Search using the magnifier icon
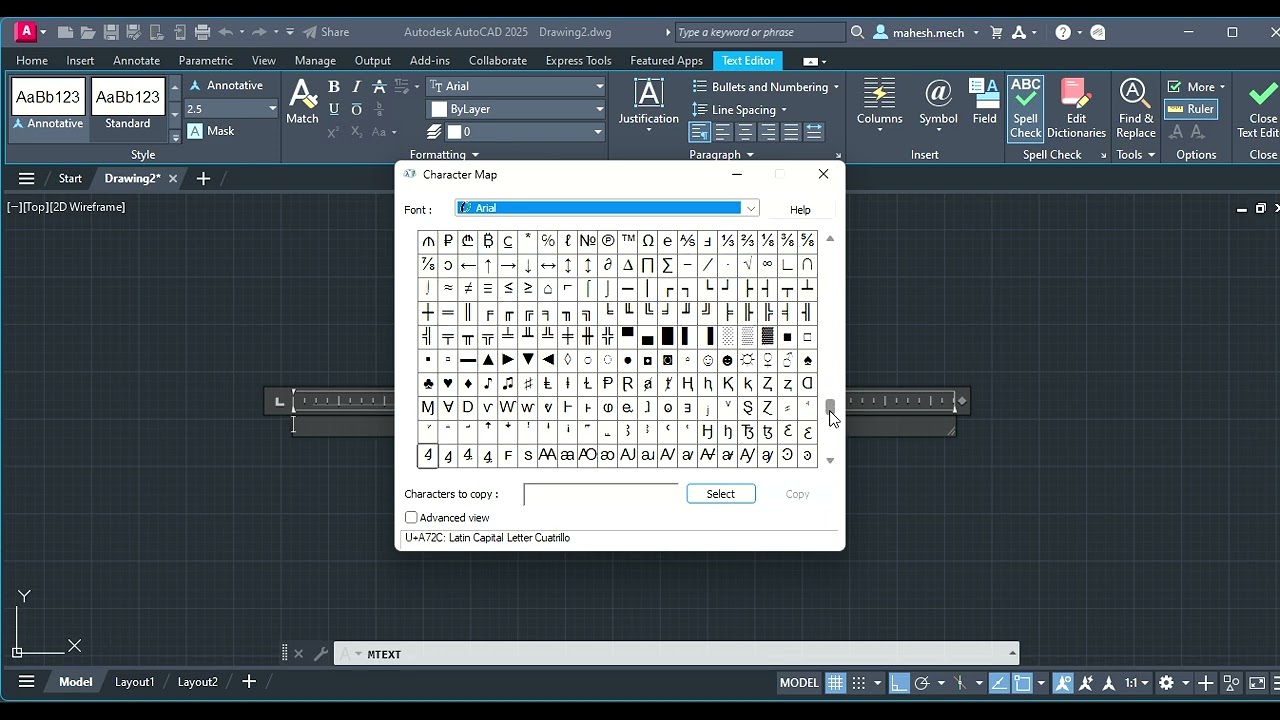Image resolution: width=1280 pixels, height=720 pixels. click(857, 32)
